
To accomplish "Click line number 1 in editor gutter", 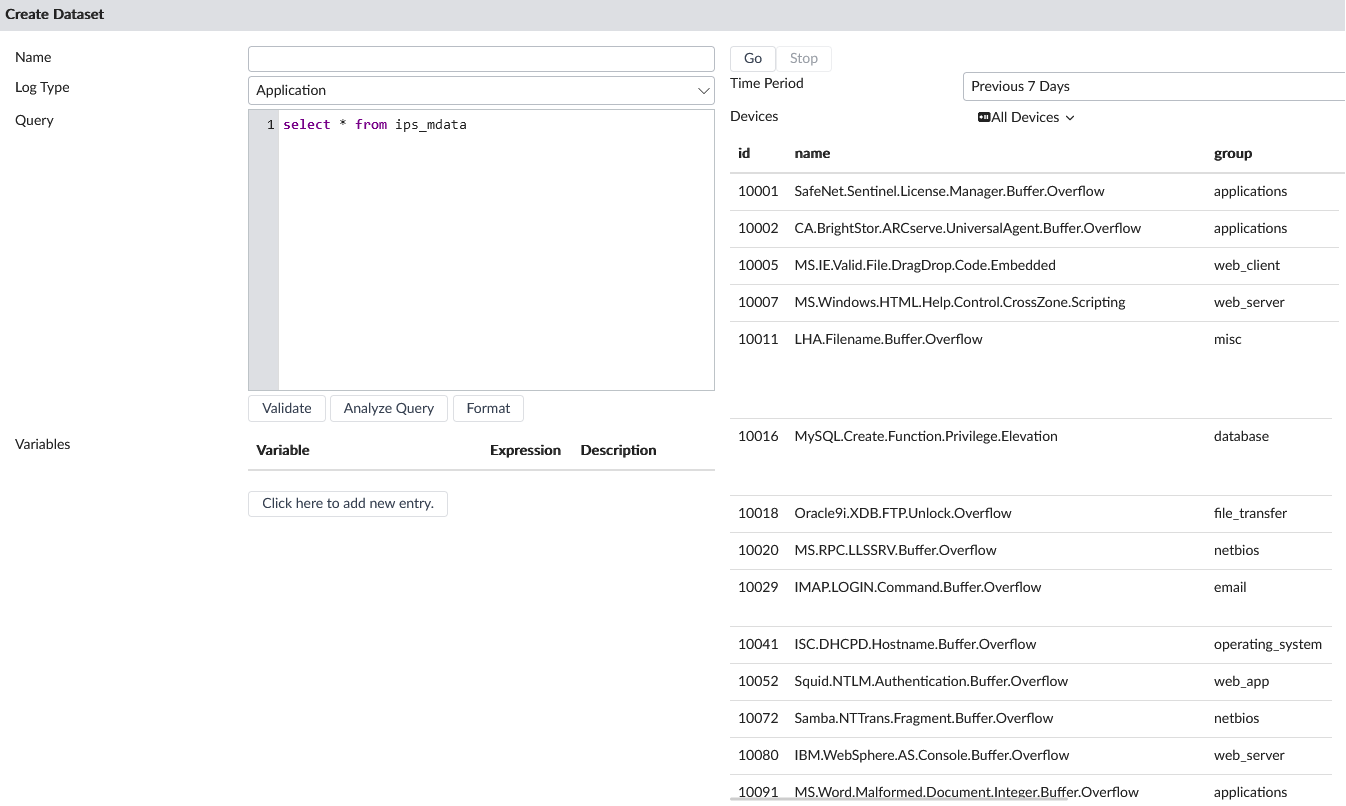I will pos(270,125).
